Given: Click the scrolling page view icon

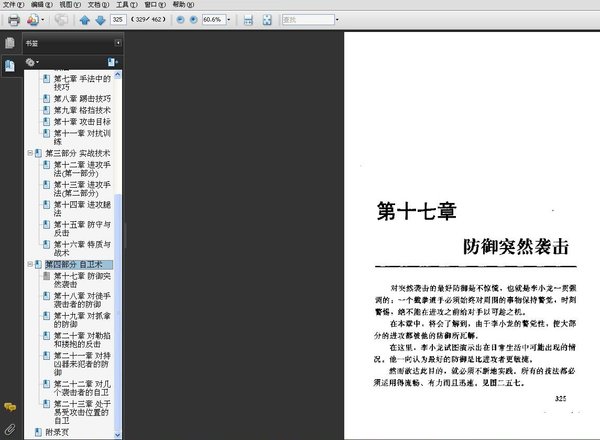Looking at the screenshot, I should click(248, 20).
